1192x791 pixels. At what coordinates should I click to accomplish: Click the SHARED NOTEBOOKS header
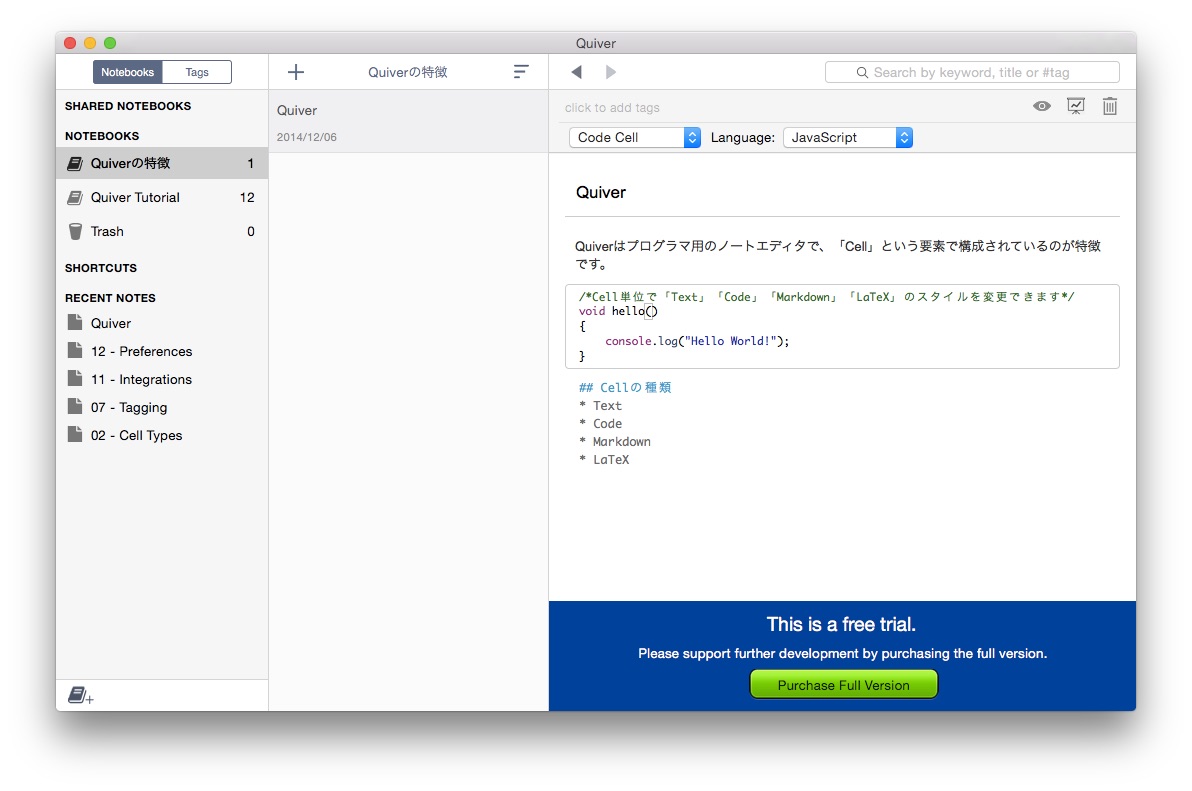[128, 106]
